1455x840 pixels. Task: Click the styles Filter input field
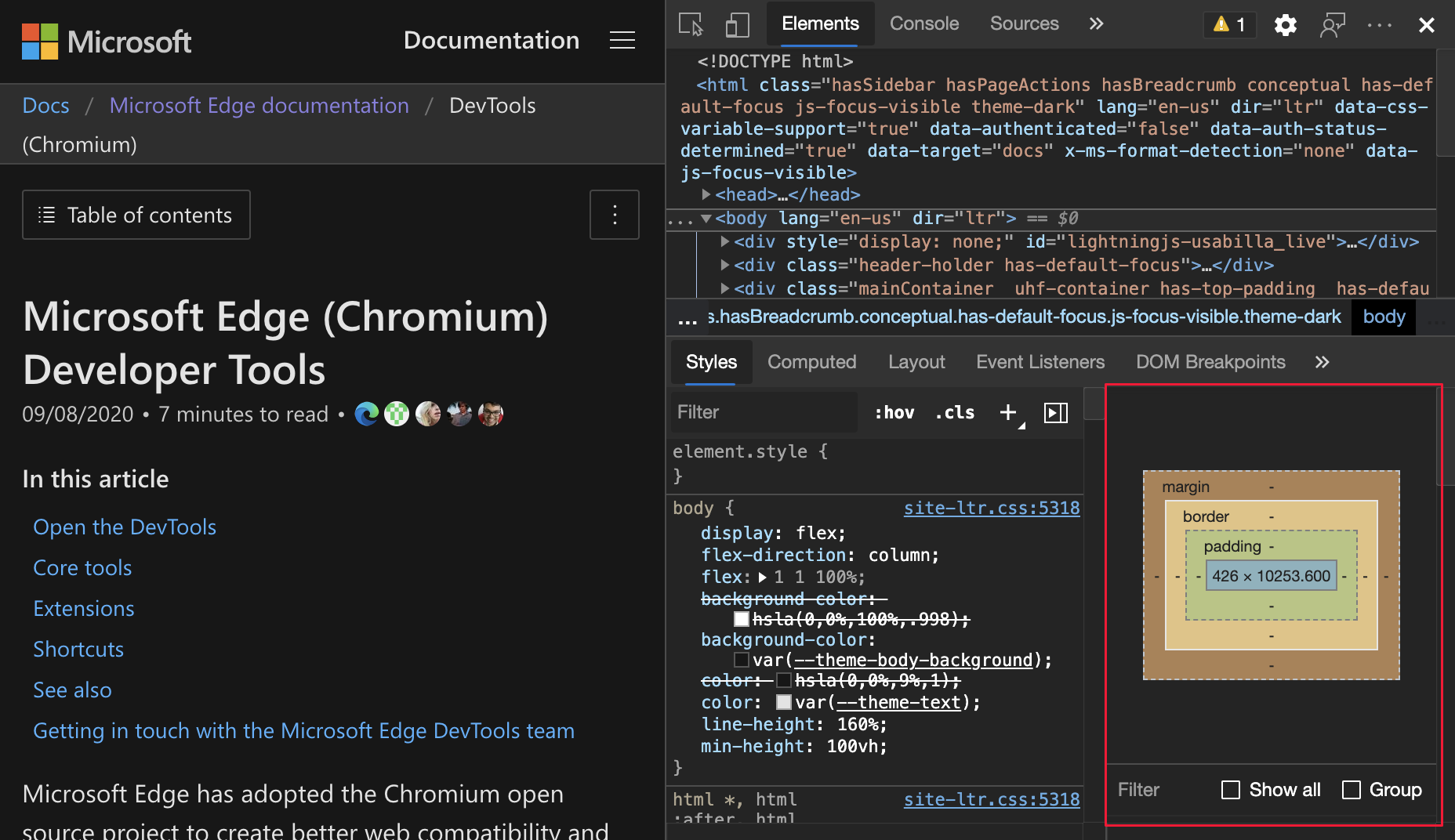tap(760, 412)
